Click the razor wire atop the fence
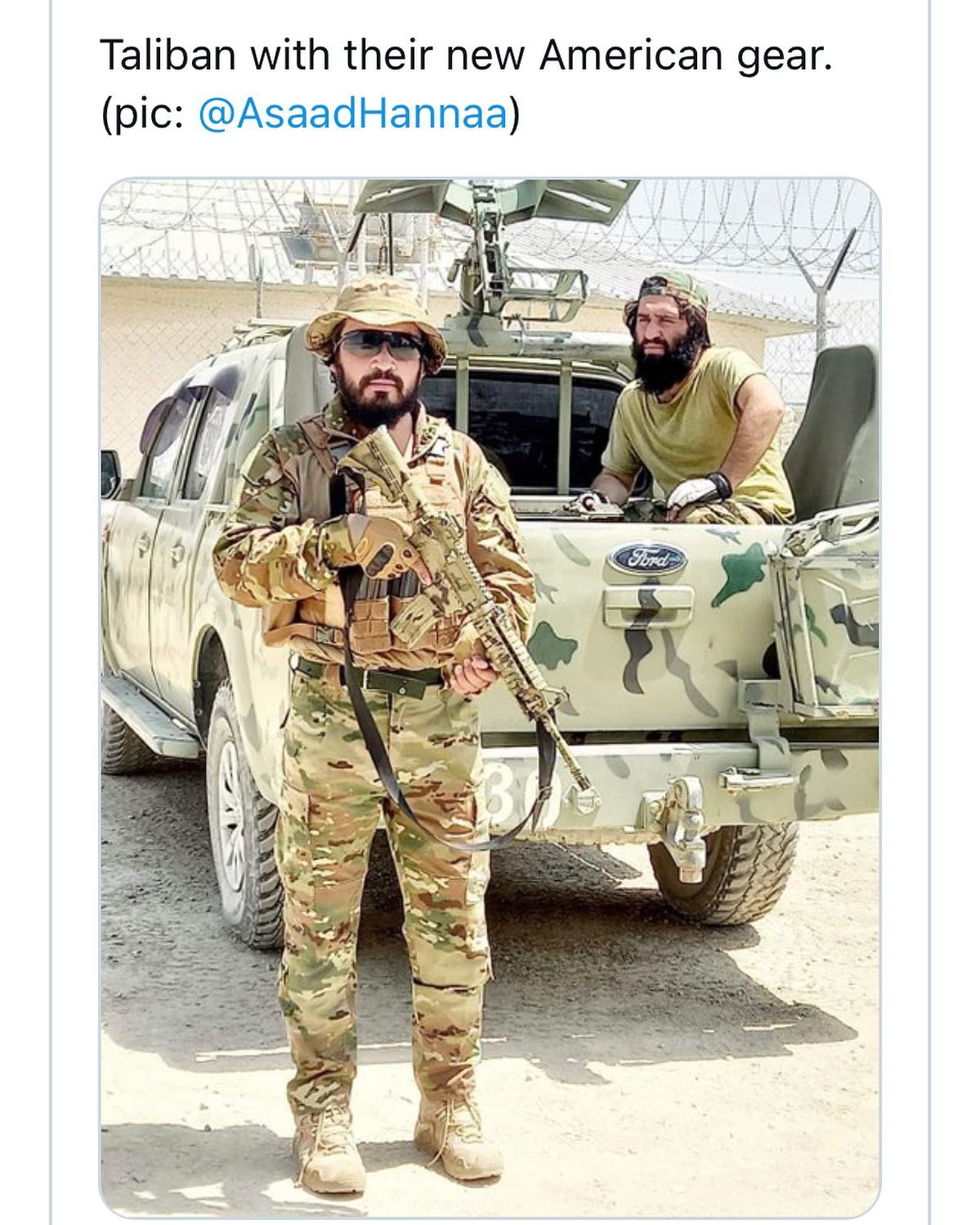Screen dimensions: 980x1225 pyautogui.click(x=490, y=214)
